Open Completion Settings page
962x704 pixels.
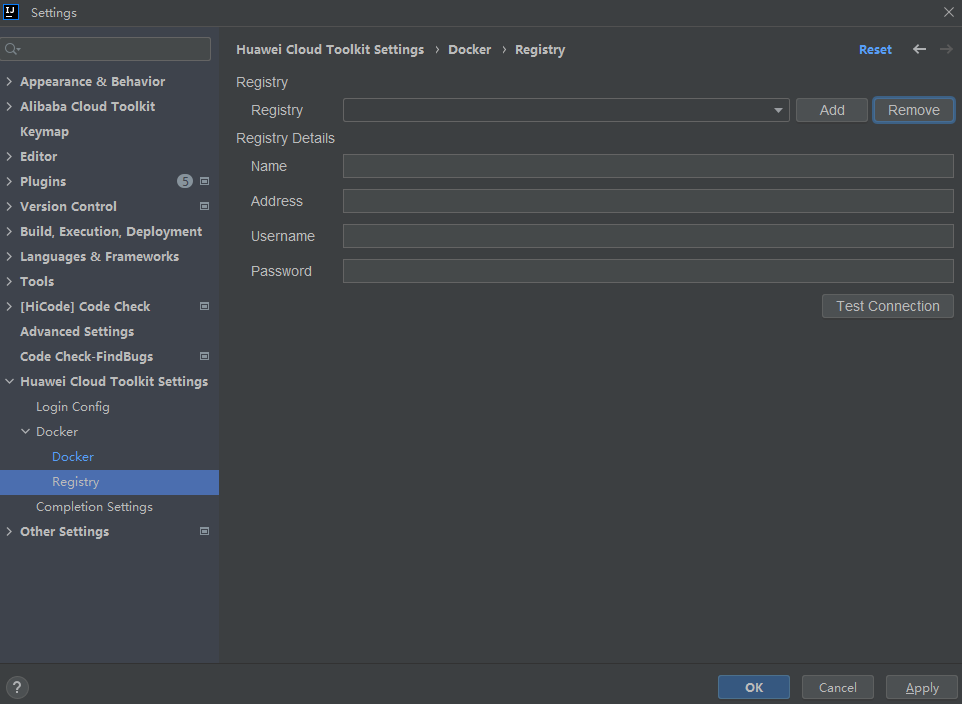click(94, 506)
